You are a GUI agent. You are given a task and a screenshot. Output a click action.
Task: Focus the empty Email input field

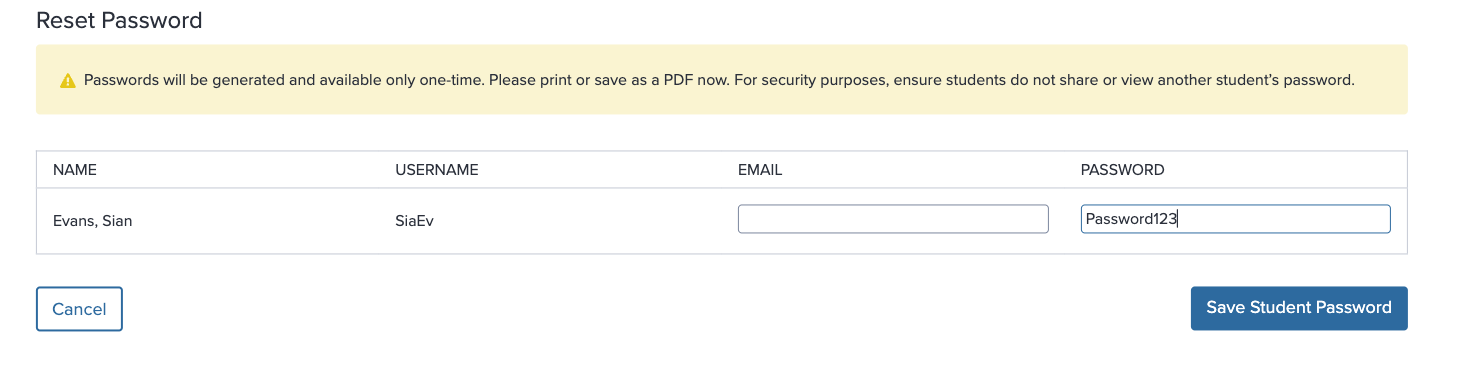tap(893, 219)
